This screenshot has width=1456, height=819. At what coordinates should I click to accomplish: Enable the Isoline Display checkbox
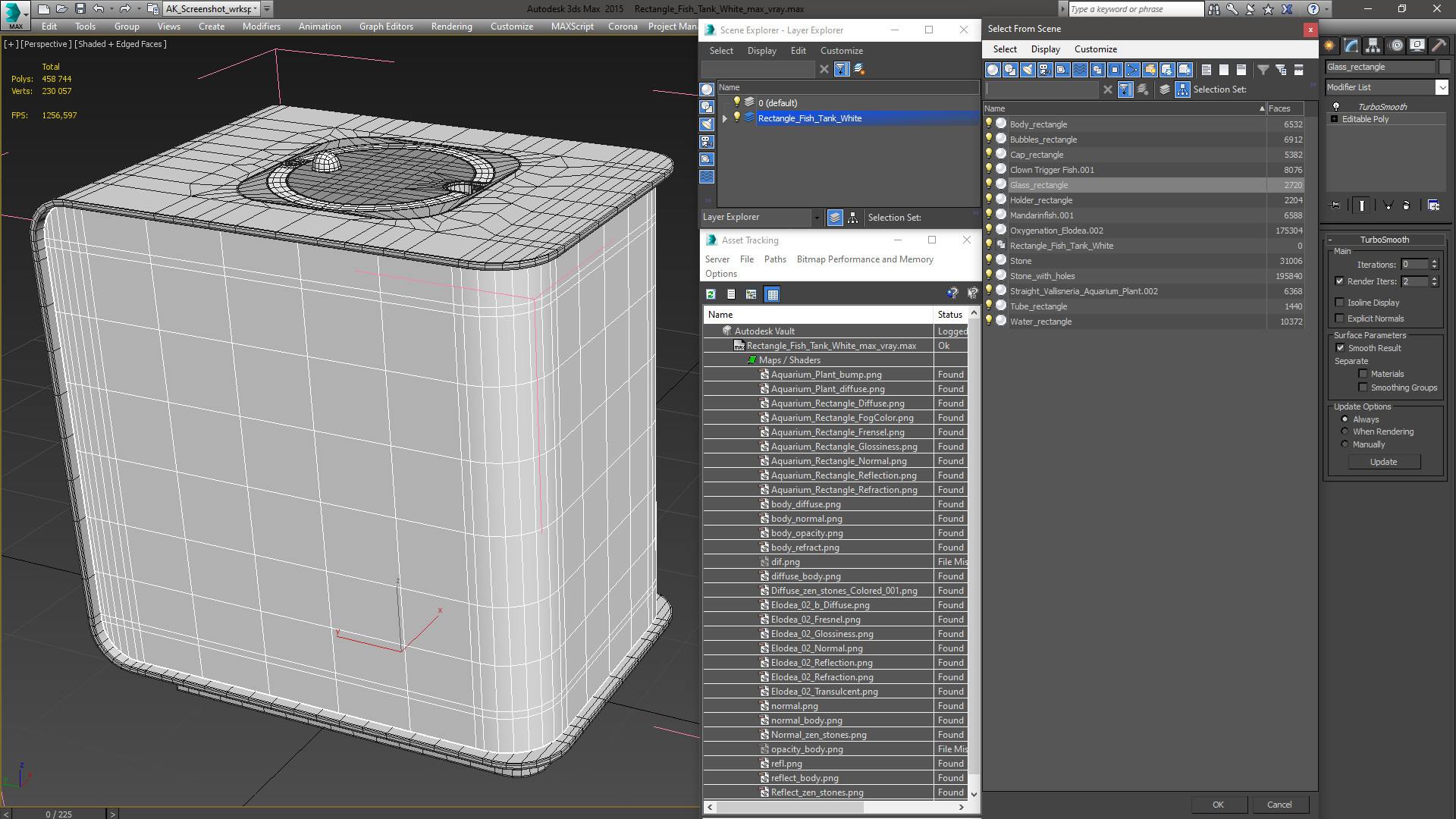[x=1339, y=303]
